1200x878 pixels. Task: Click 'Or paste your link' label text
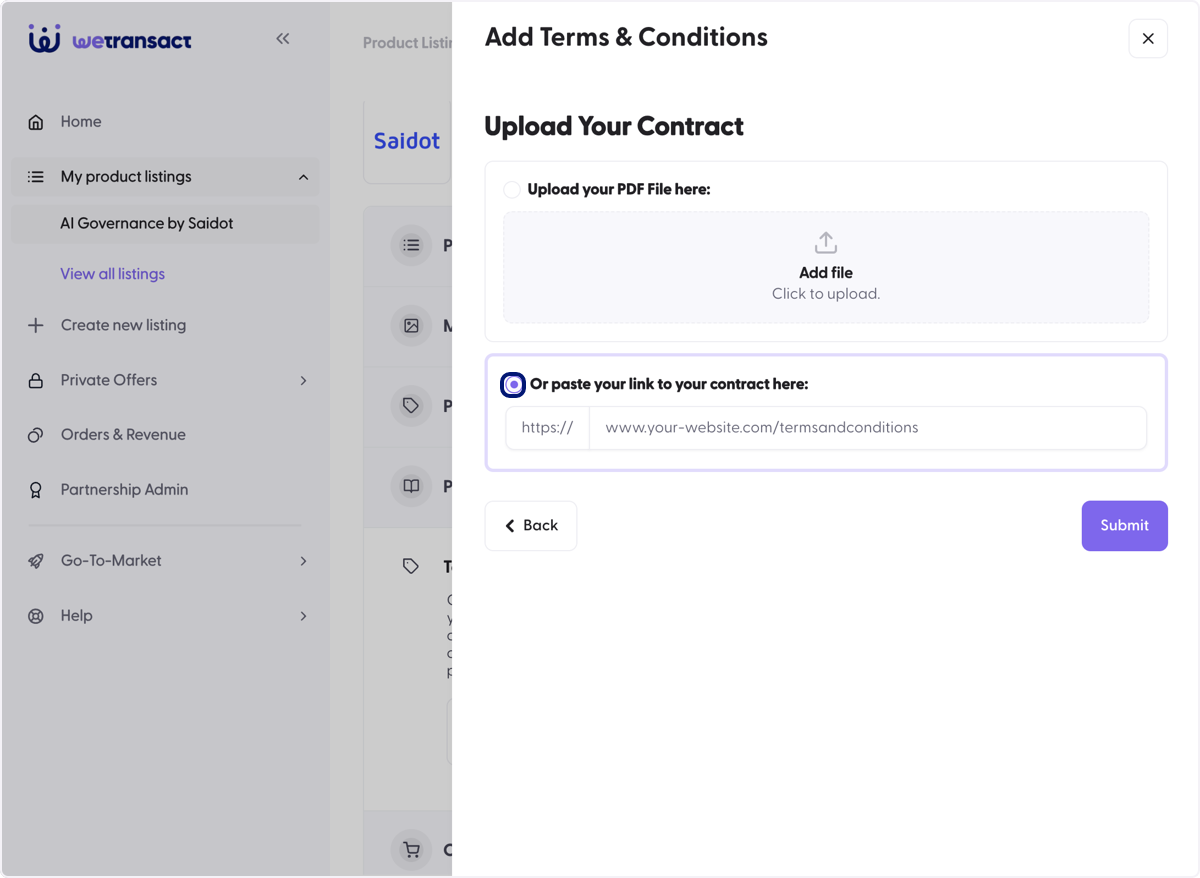[669, 385]
